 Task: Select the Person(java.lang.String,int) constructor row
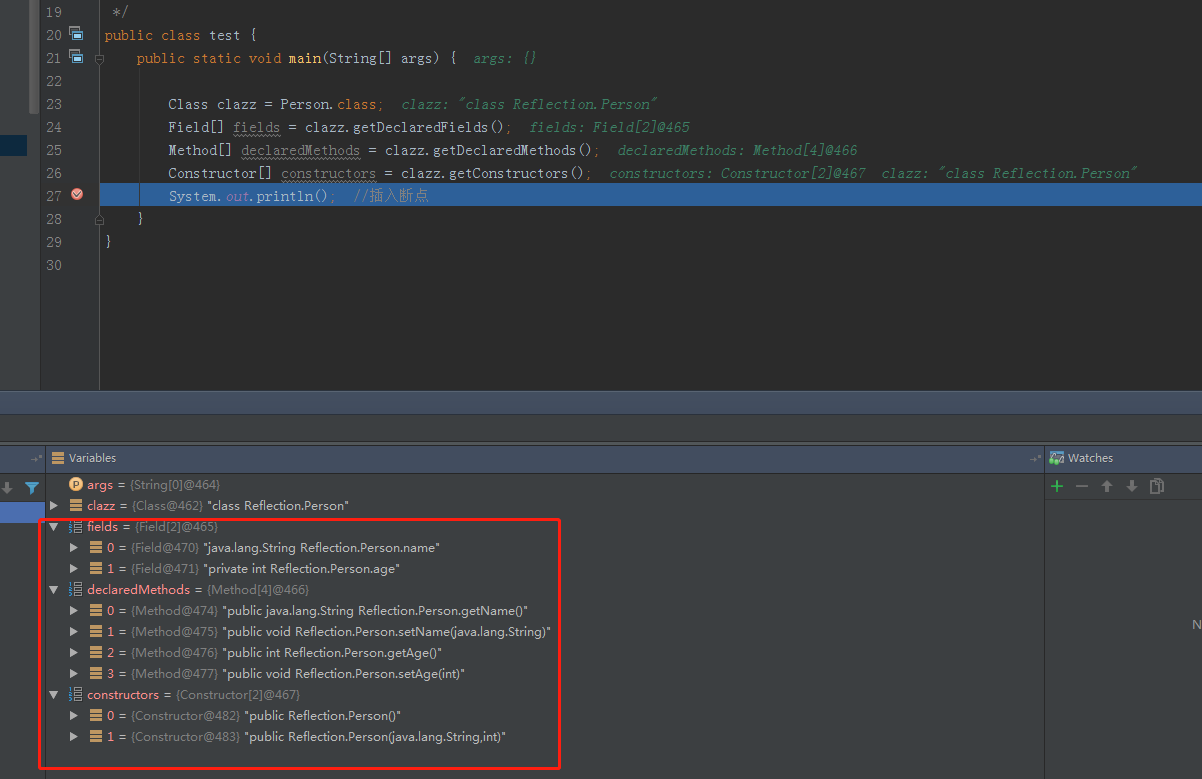coord(544,737)
